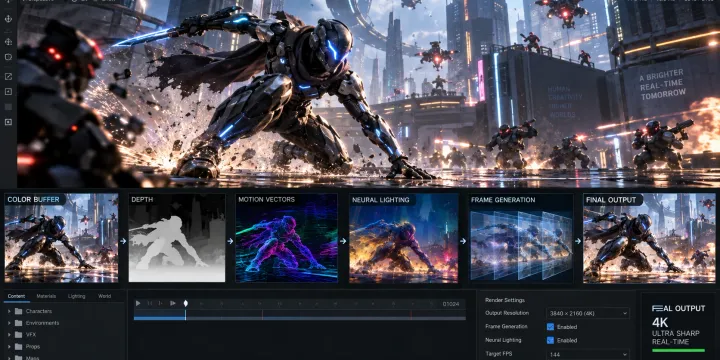The width and height of the screenshot is (720, 360).
Task: Select the edit pencil tool in left toolbar
Action: coord(8,77)
